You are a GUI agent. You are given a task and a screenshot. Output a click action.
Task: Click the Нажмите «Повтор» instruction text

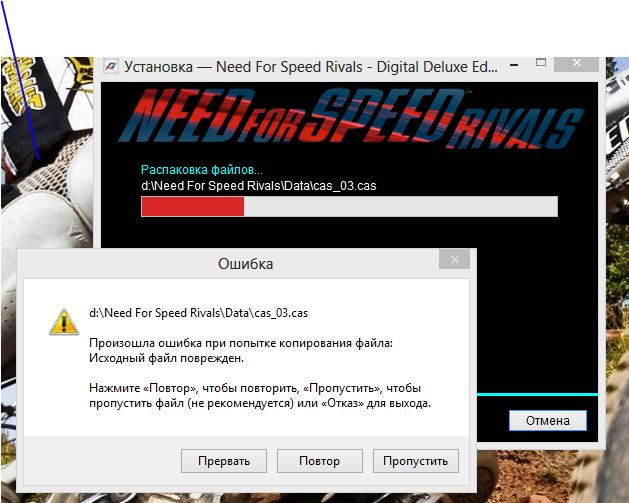(x=260, y=396)
